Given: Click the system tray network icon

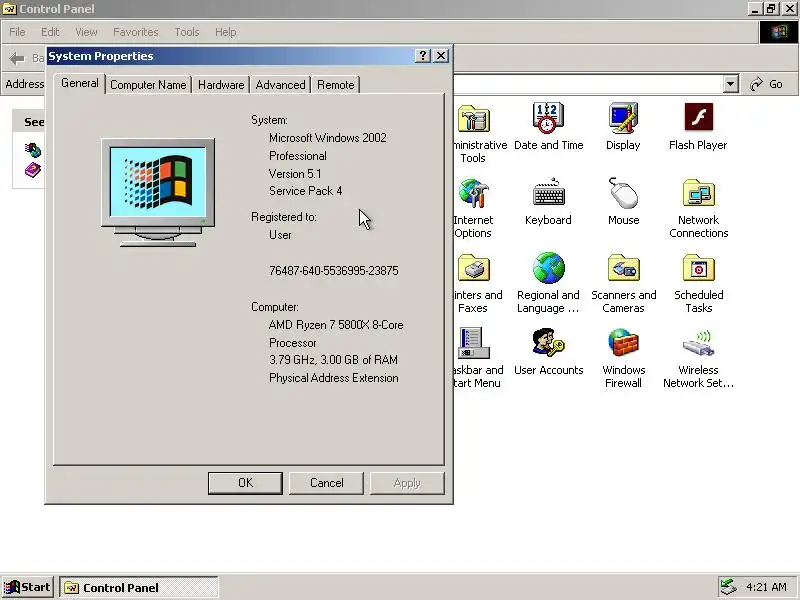Looking at the screenshot, I should pos(728,587).
